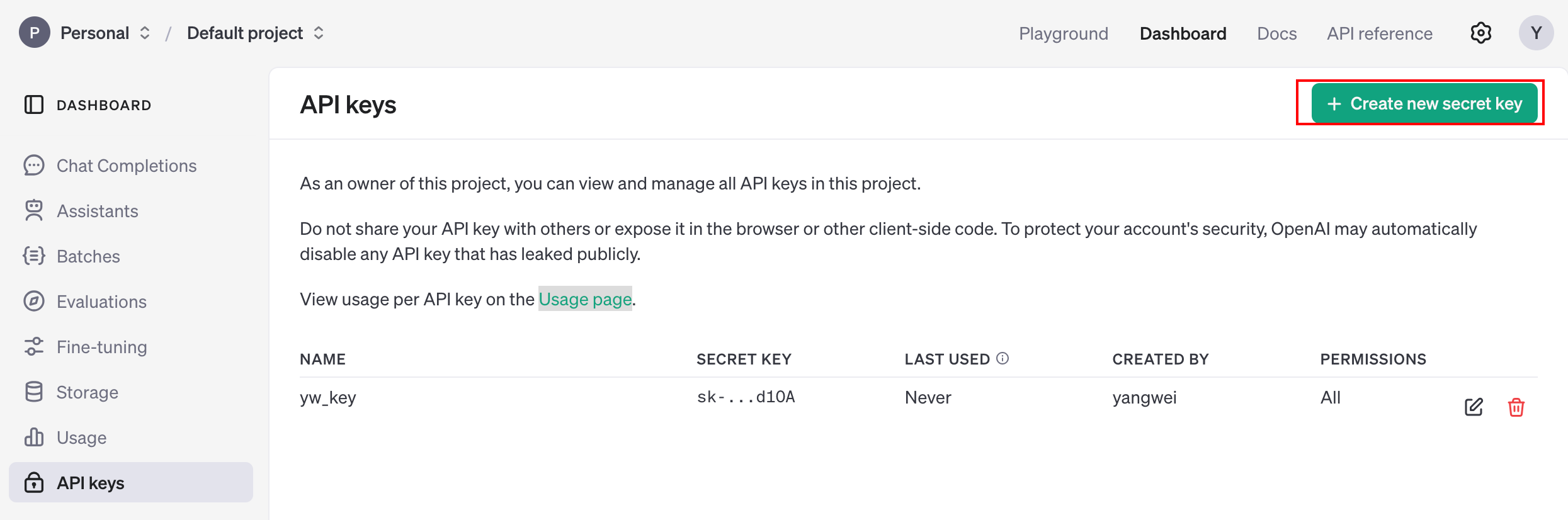Click Create new secret key button
1568x520 pixels.
pos(1424,103)
